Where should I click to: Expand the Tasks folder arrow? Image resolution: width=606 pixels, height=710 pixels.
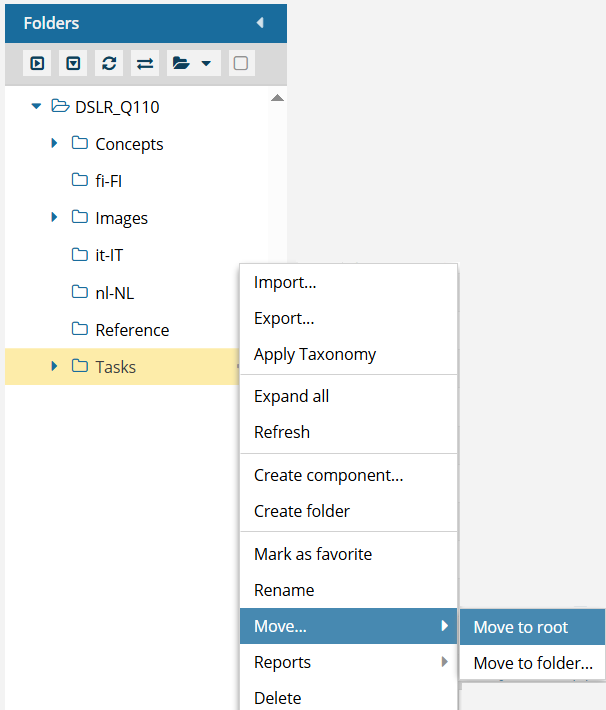click(x=54, y=366)
